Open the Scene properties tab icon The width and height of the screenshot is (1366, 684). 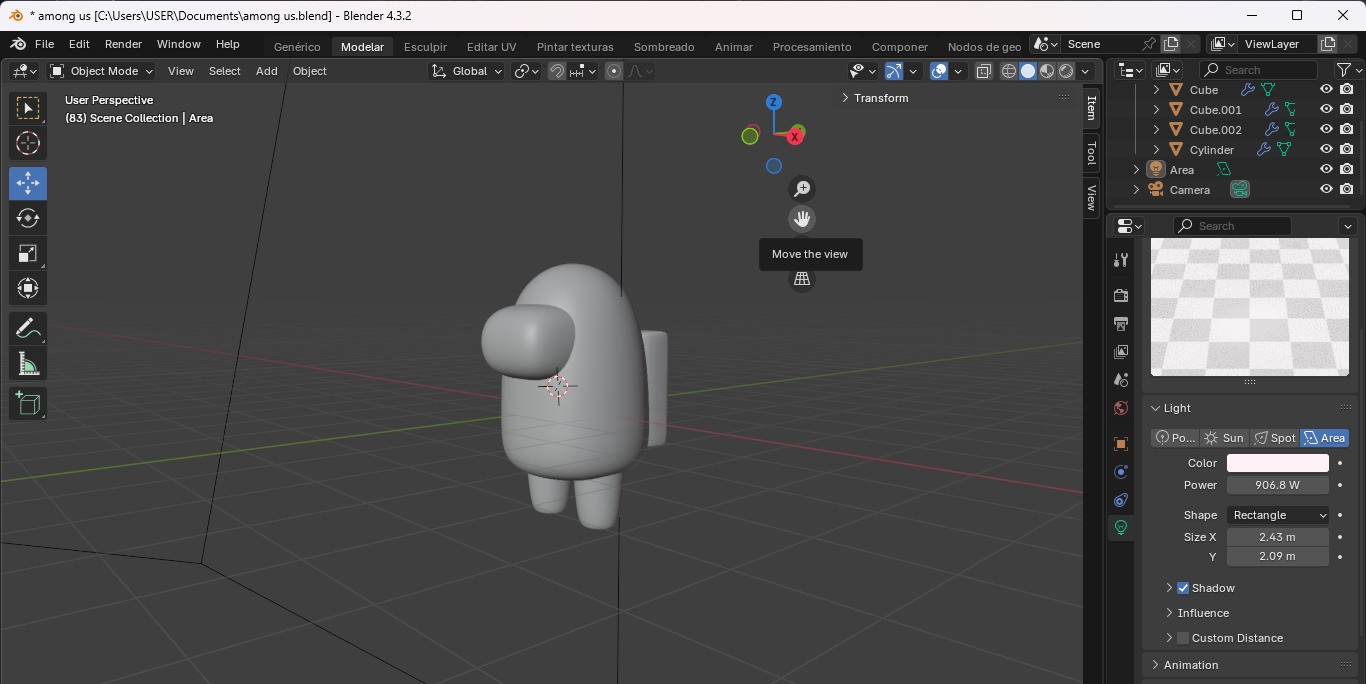coord(1121,380)
